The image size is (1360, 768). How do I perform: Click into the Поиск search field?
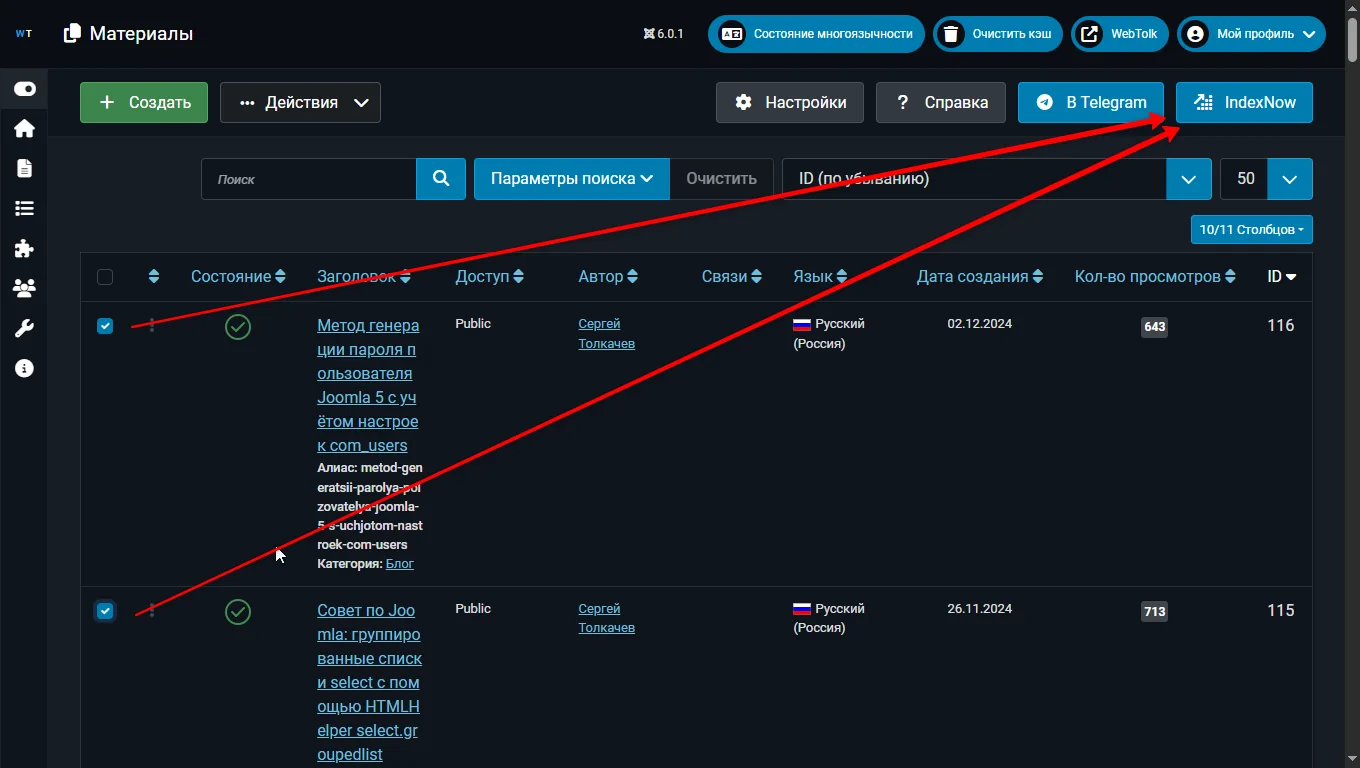(309, 179)
